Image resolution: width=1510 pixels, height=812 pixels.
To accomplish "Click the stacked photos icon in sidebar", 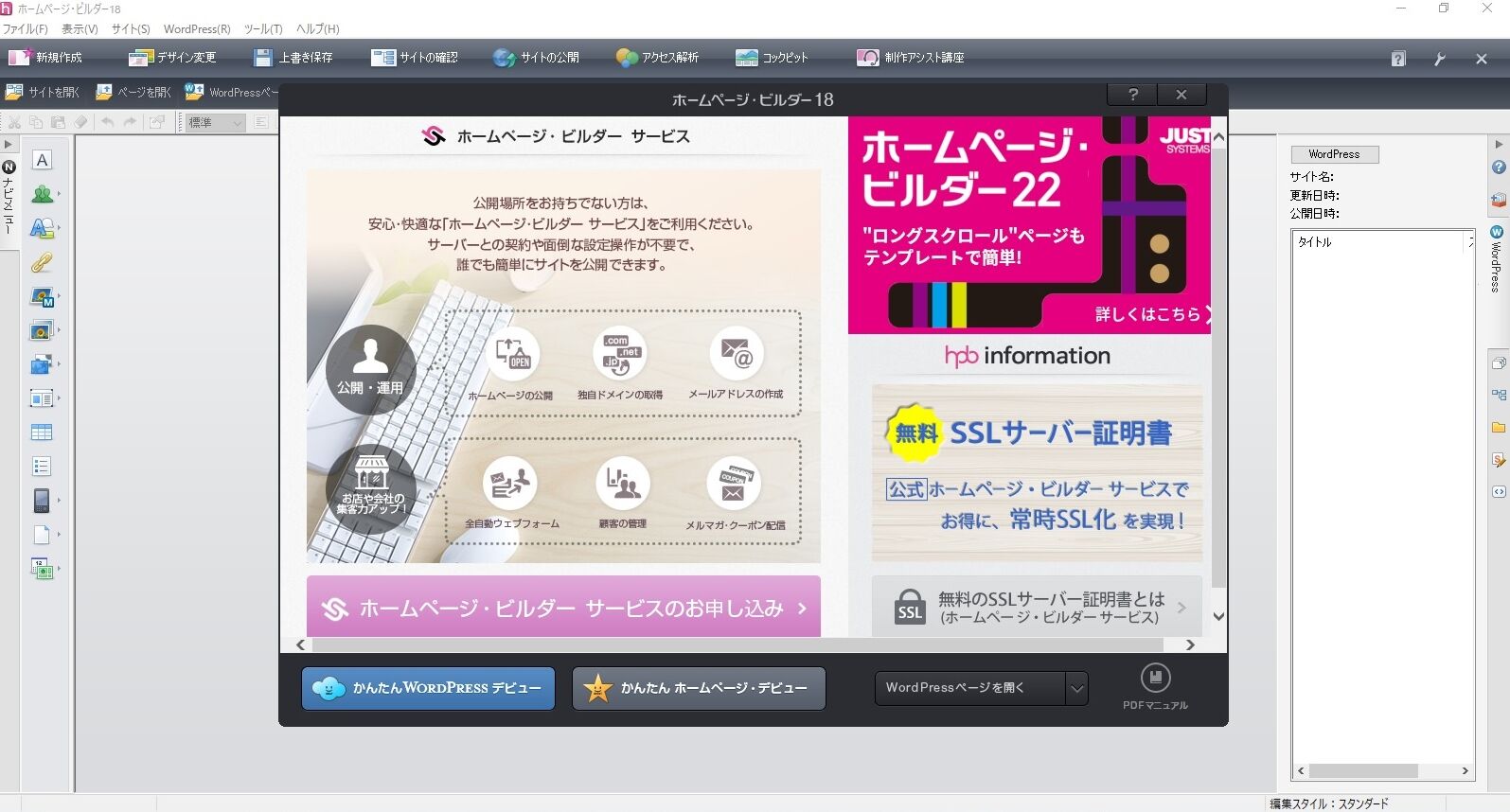I will (42, 330).
